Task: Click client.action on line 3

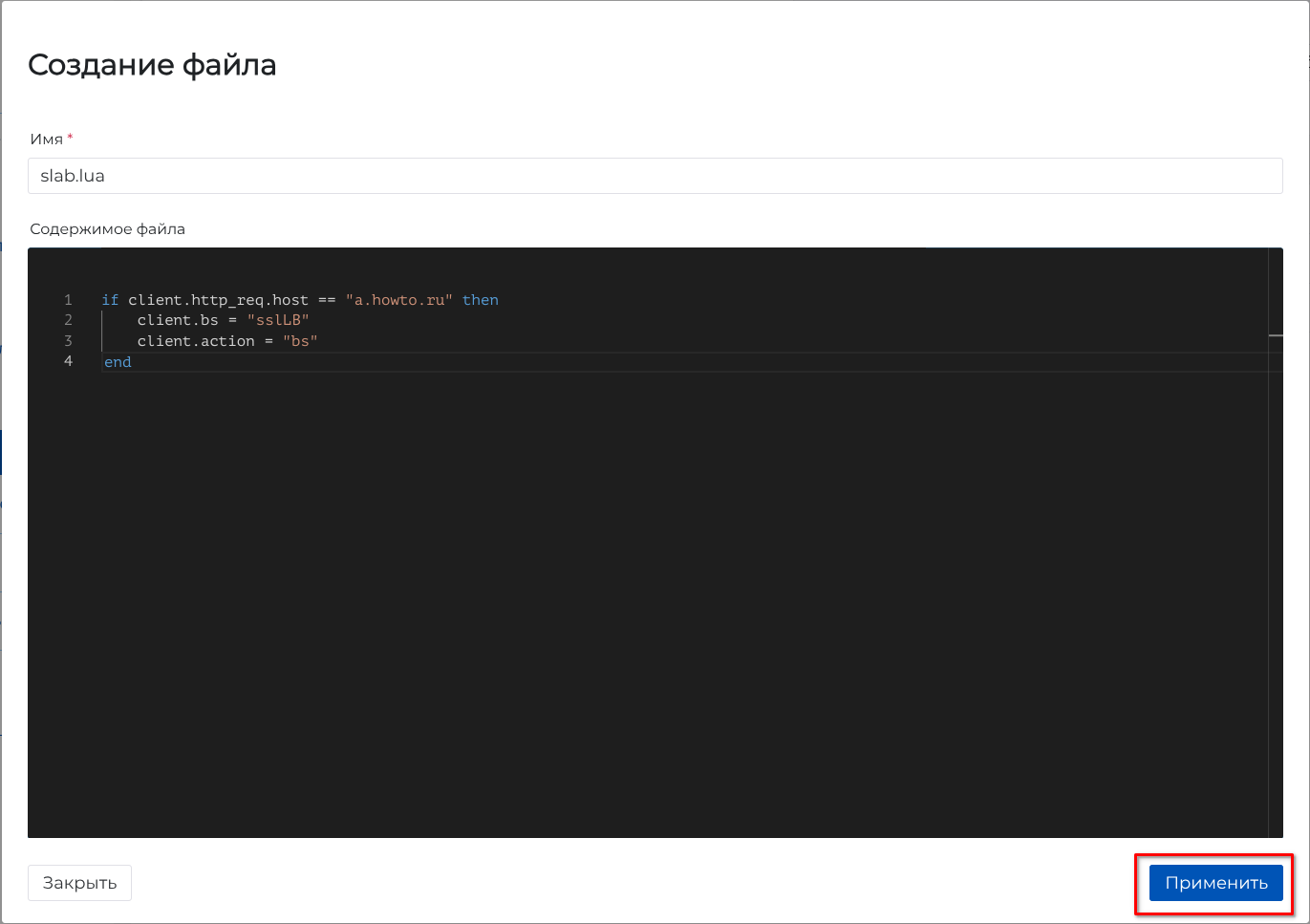Action: coord(196,341)
